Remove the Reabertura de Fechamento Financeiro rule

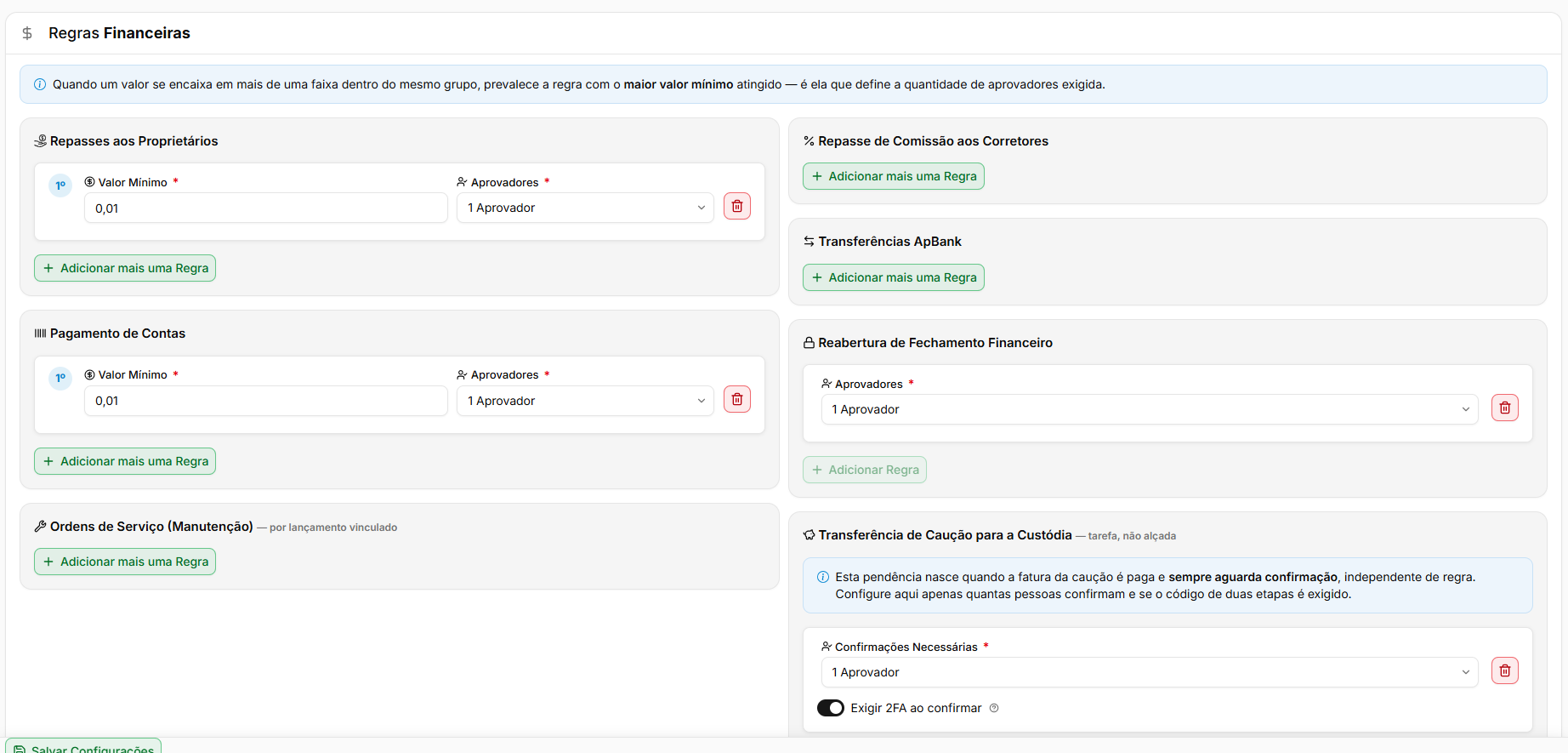(1505, 408)
